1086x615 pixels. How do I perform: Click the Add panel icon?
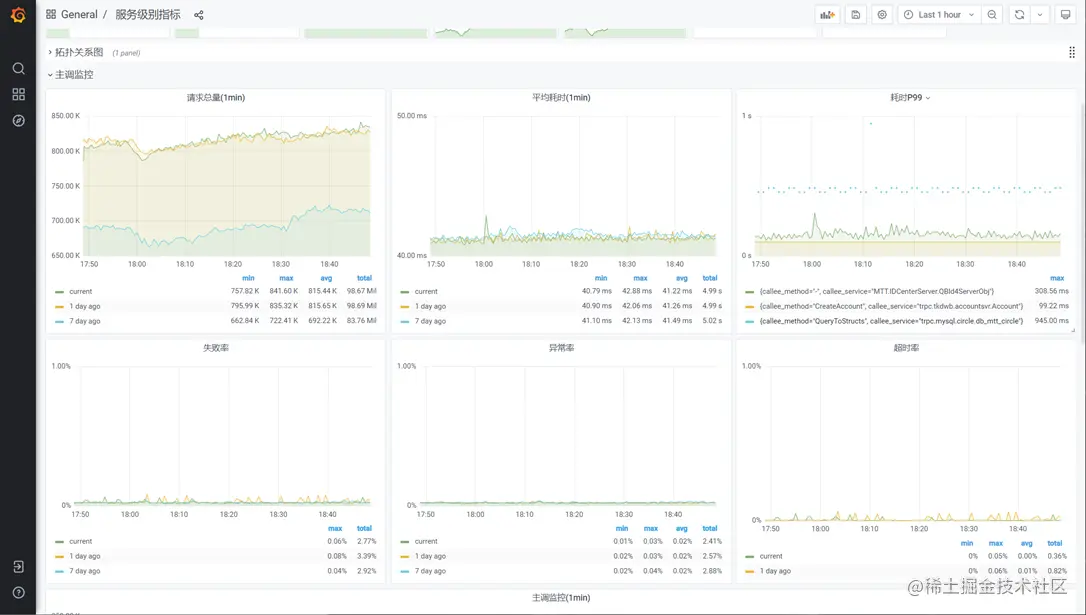pos(828,15)
